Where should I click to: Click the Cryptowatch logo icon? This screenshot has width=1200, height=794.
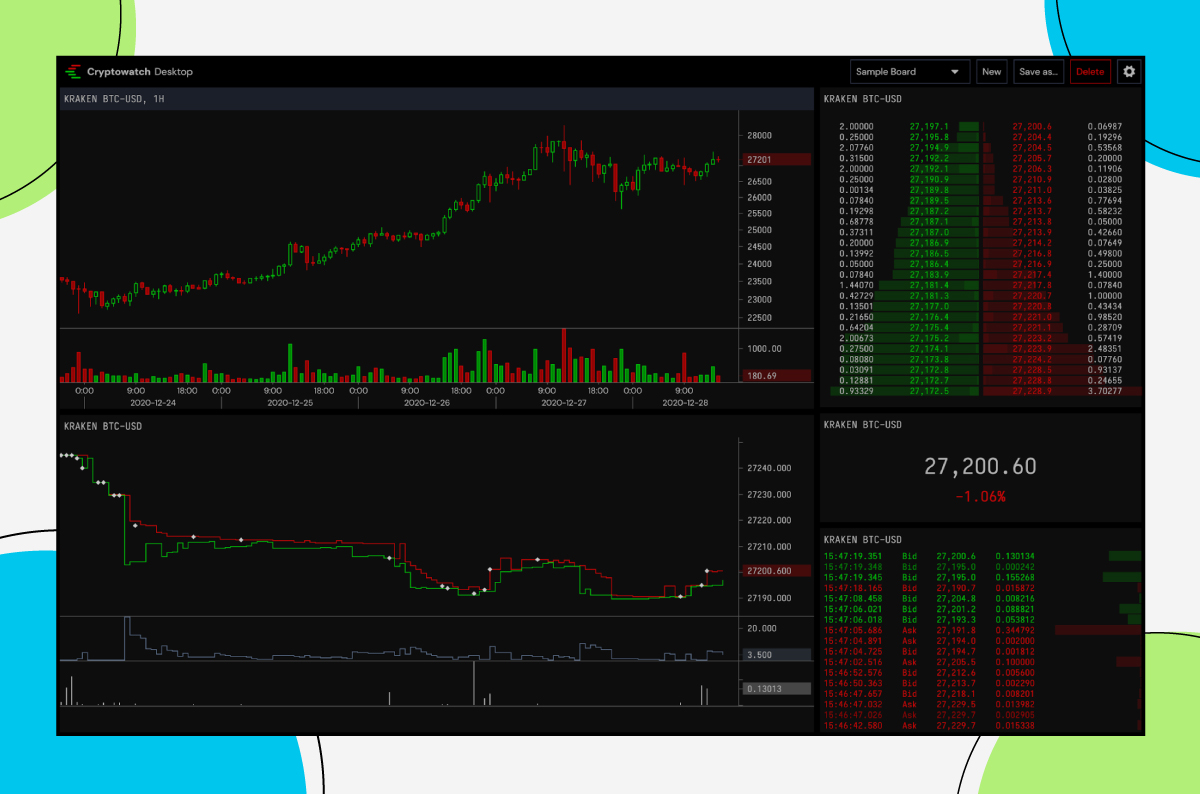coord(72,71)
